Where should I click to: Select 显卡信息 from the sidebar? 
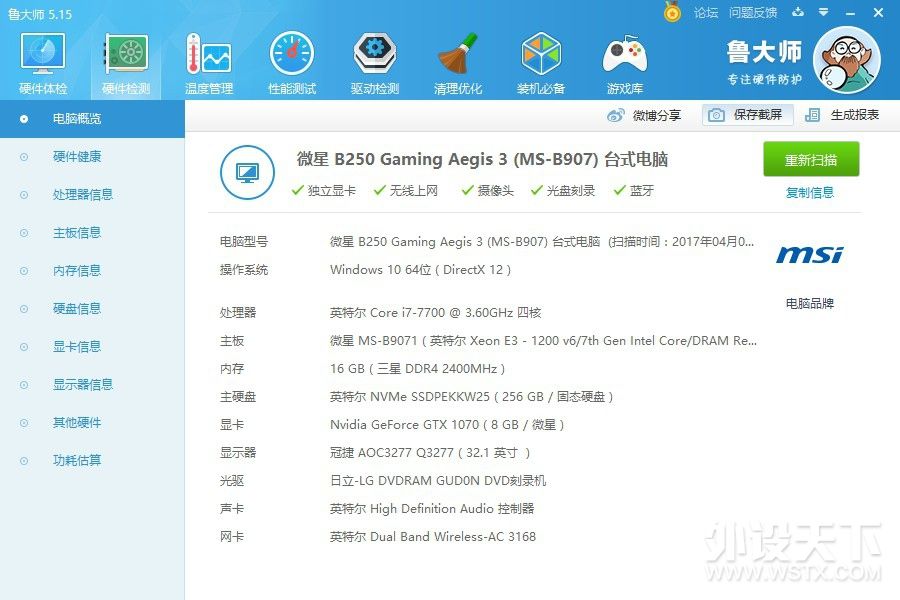77,346
